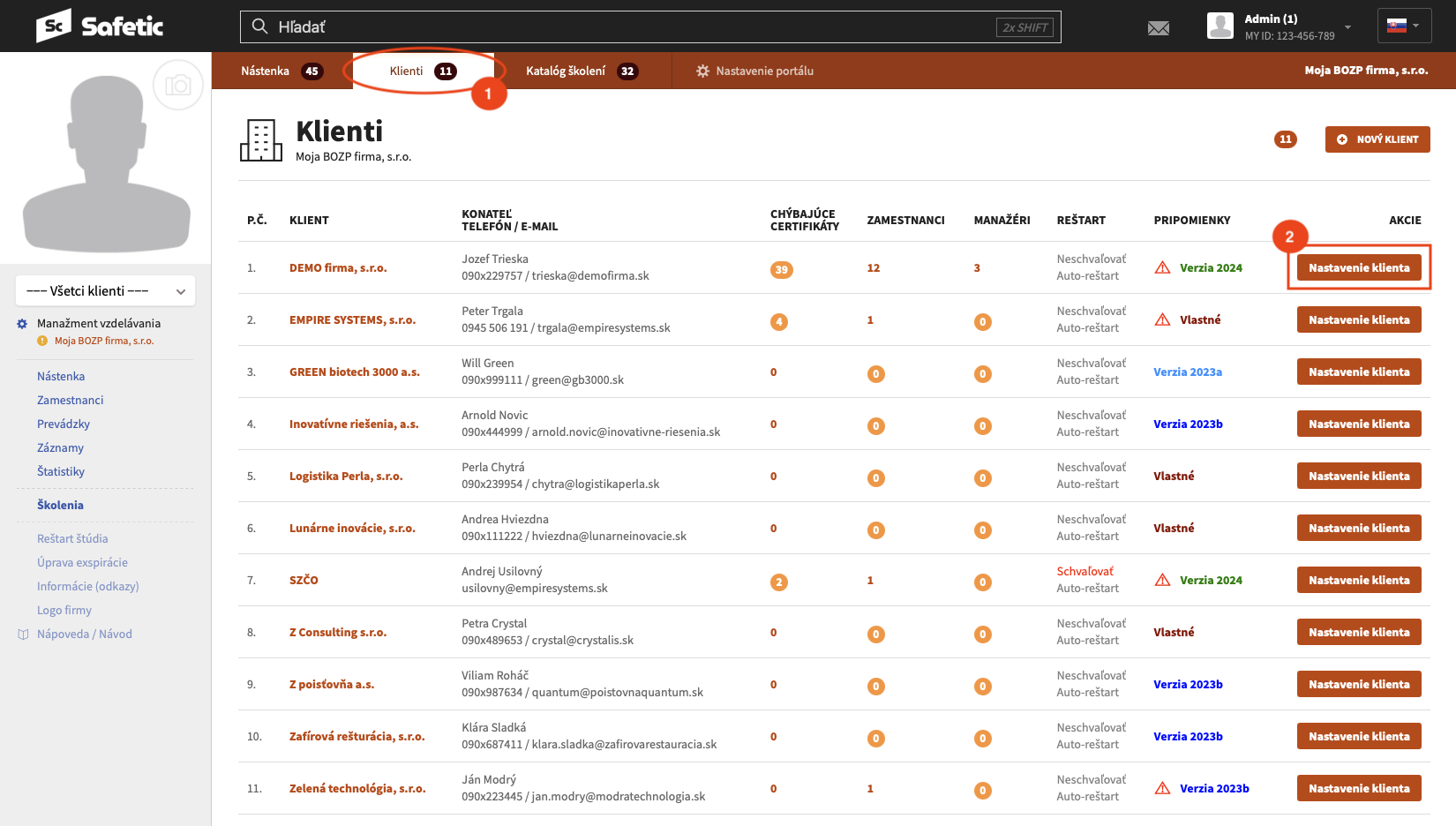1456x826 pixels.
Task: Click the Admin user avatar icon
Action: click(x=1220, y=26)
